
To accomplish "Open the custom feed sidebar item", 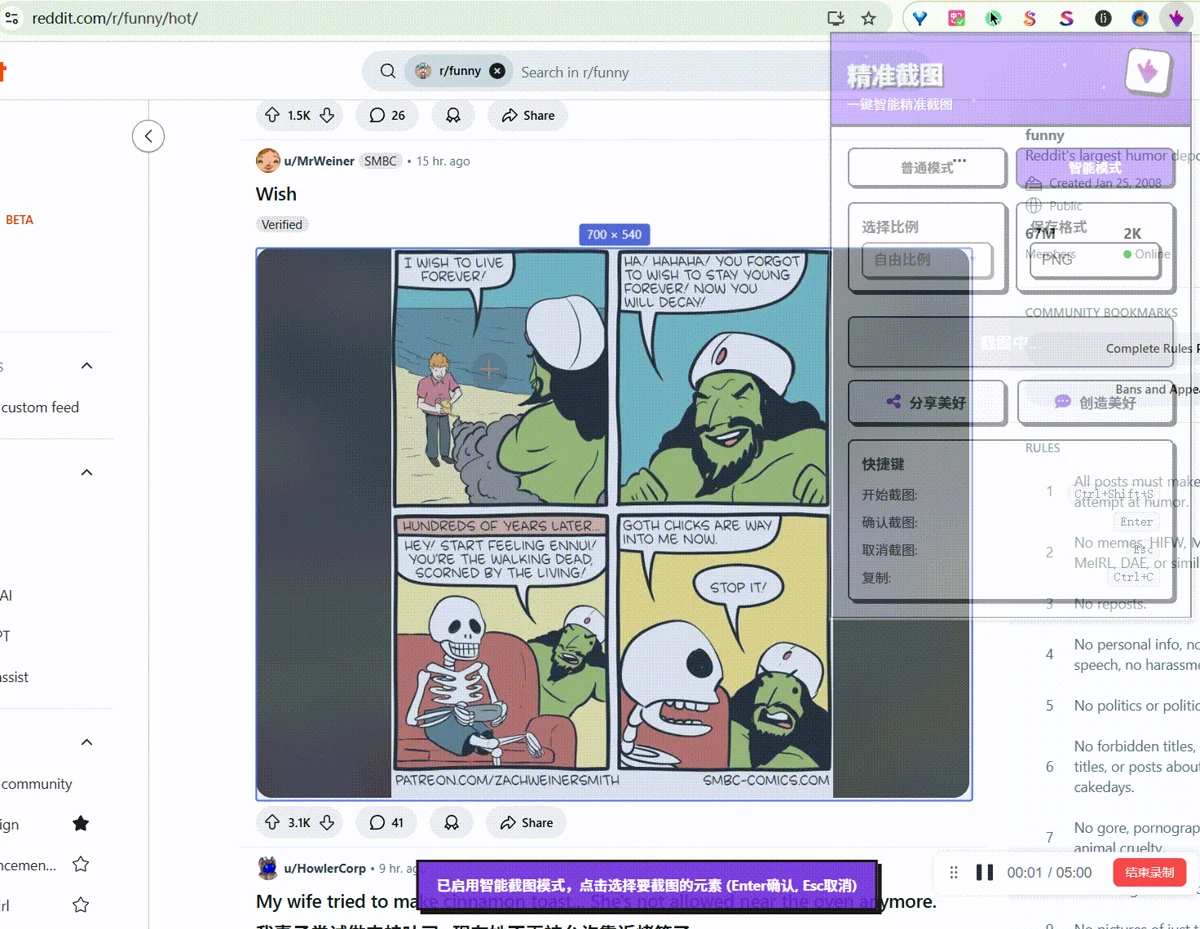I will coord(40,407).
